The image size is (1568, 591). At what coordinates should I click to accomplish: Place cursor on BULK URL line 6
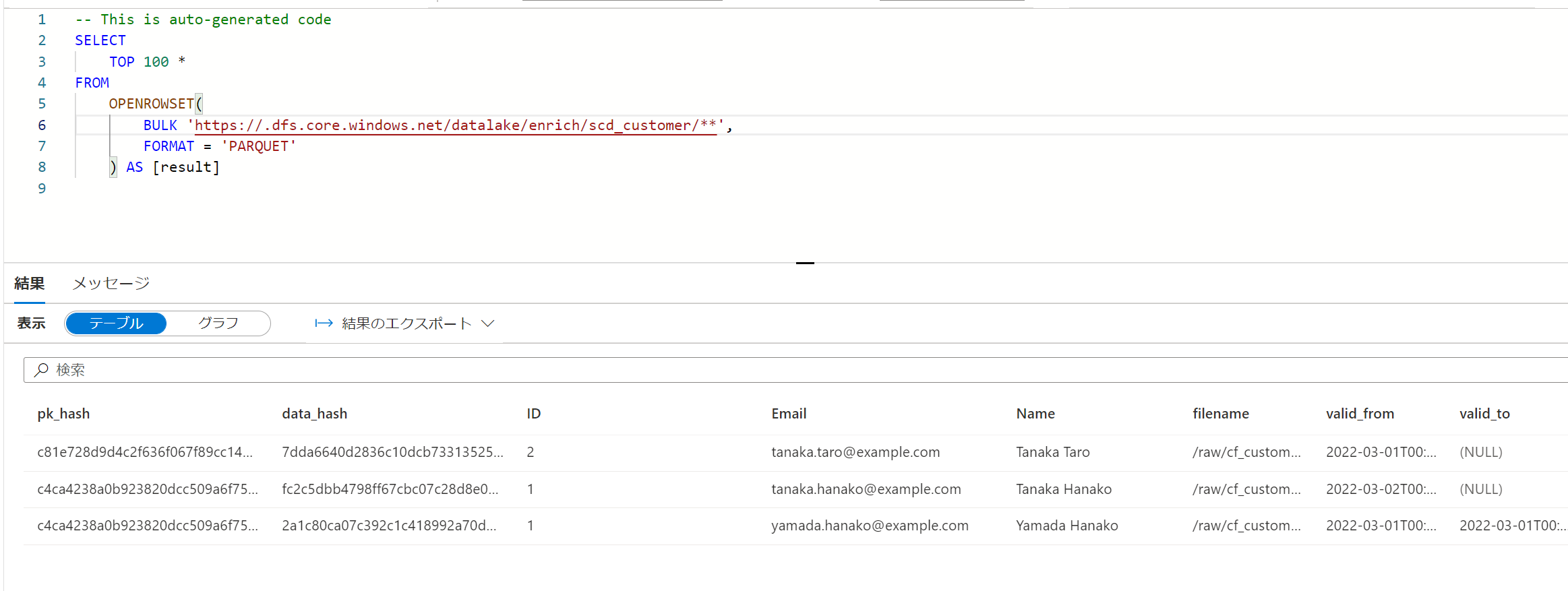click(456, 125)
